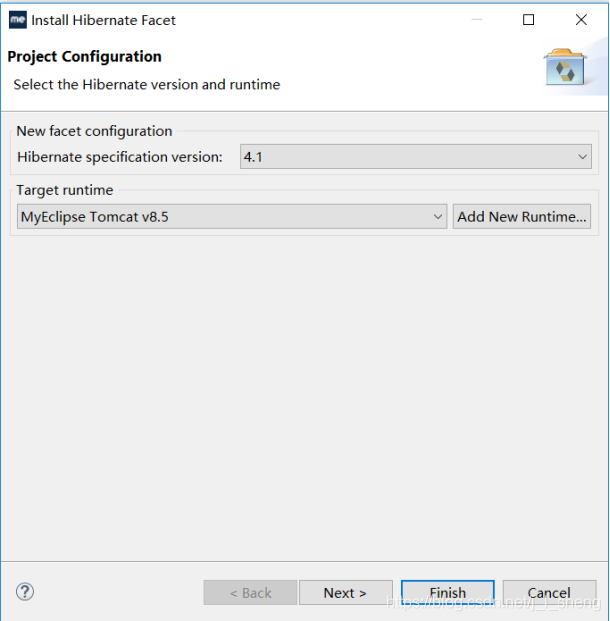Cancel the Install Hibernate Facet dialog
Viewport: 610px width, 621px height.
click(x=549, y=592)
